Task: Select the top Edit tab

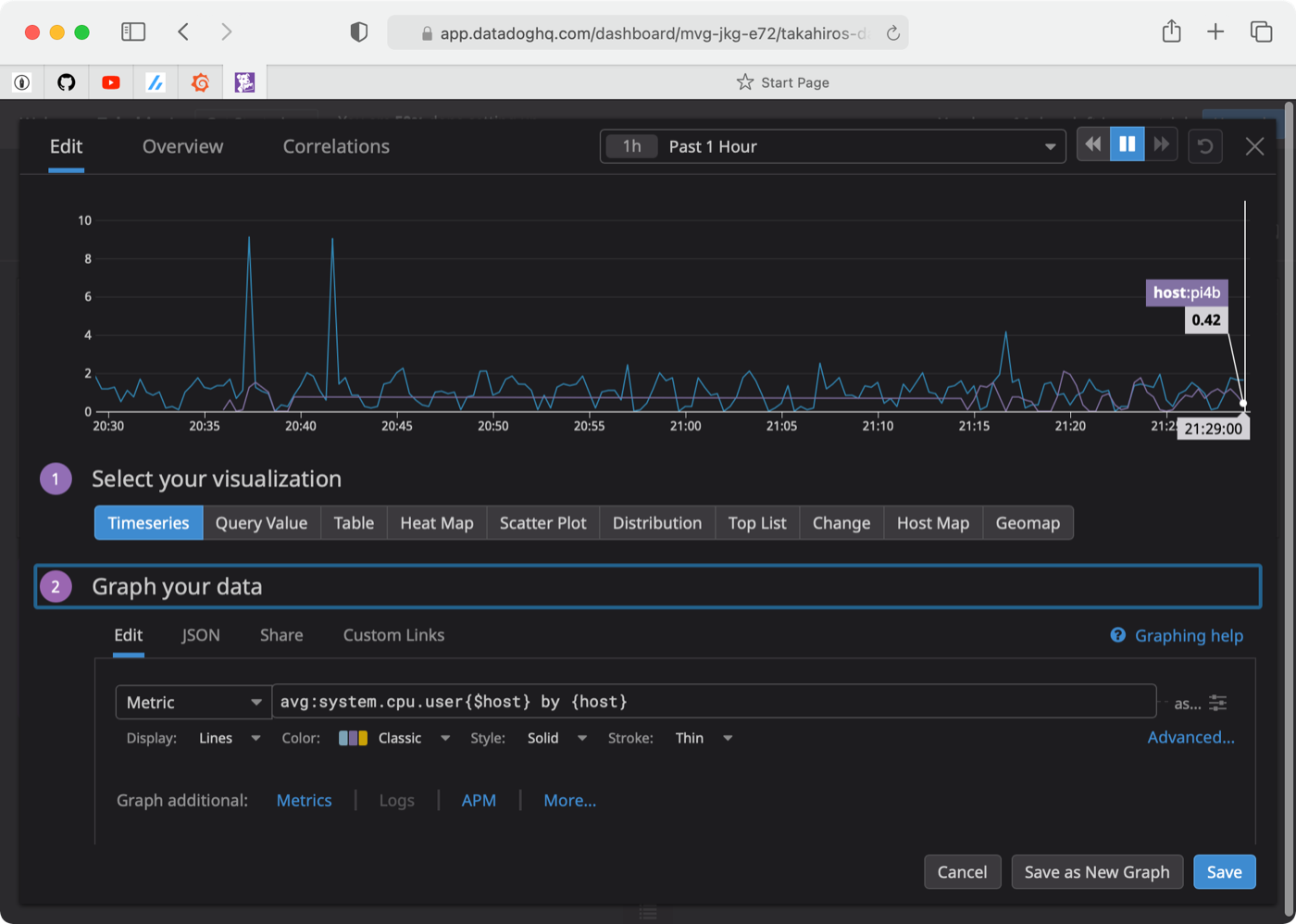Action: coord(66,146)
